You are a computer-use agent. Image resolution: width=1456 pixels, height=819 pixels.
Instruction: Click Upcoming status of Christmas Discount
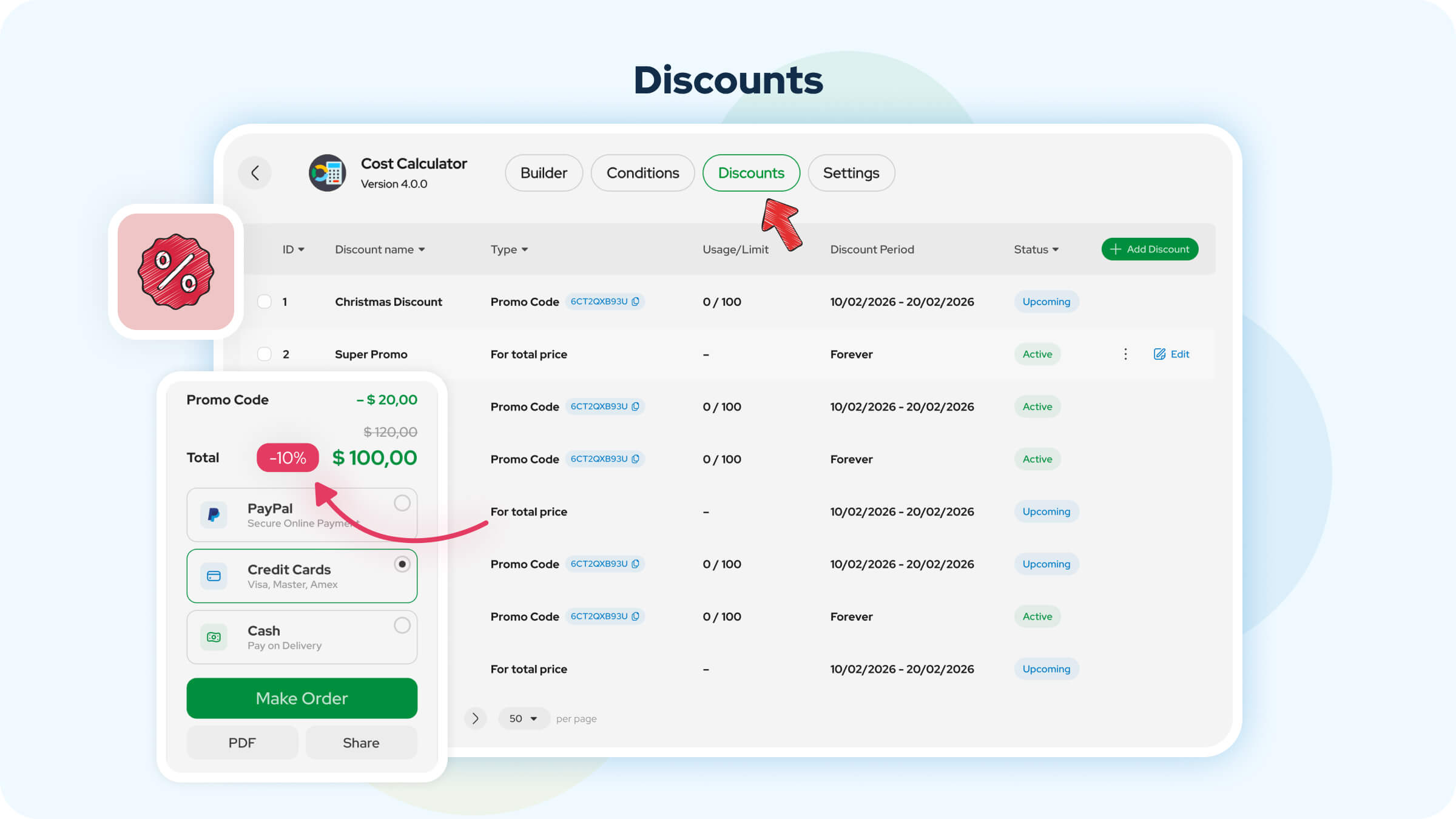(1046, 302)
